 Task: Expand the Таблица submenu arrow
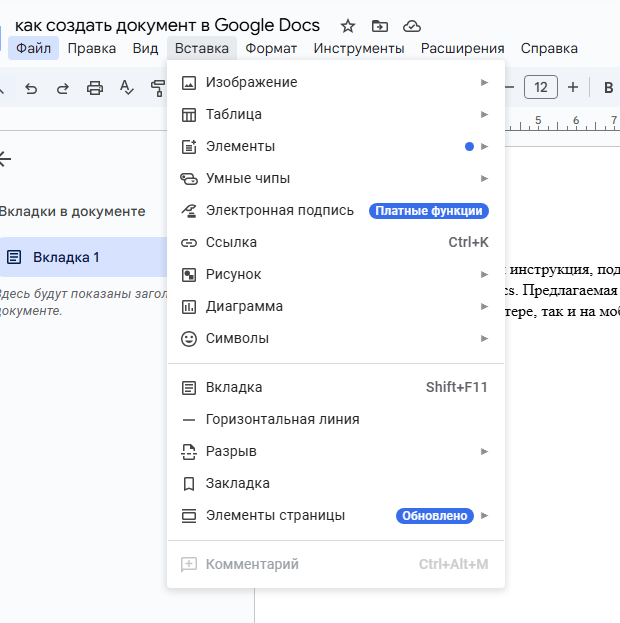pos(484,114)
